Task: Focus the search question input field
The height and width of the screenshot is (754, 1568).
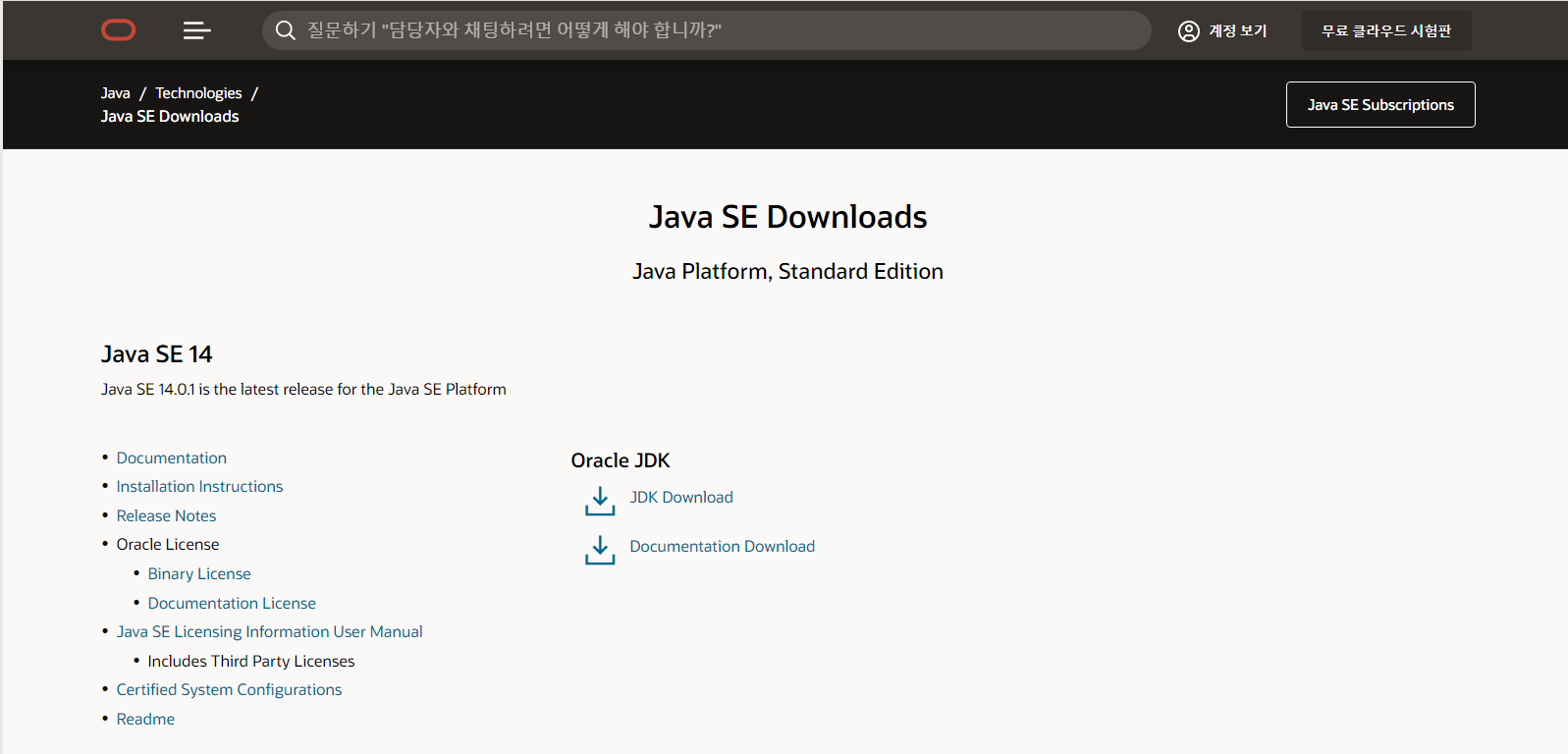Action: tap(706, 30)
